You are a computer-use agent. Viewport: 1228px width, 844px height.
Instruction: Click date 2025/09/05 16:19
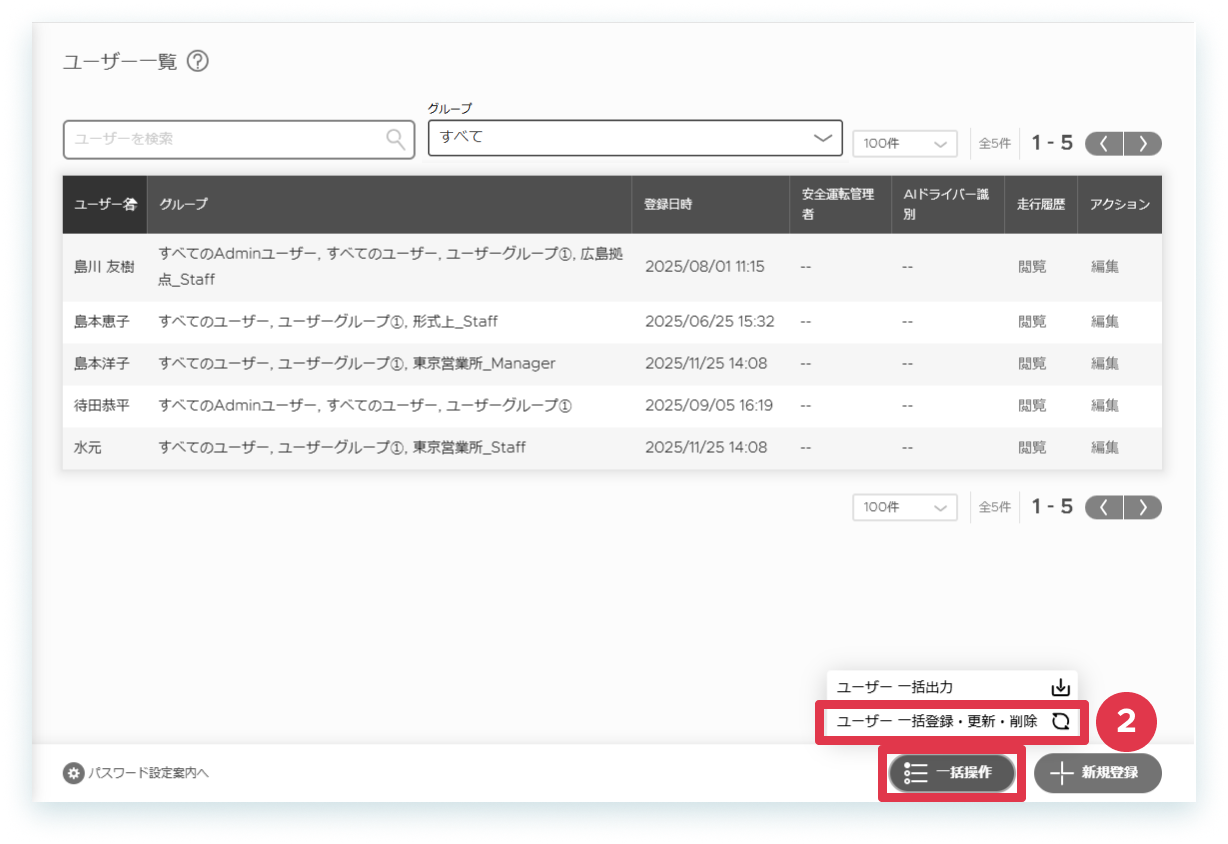point(709,406)
